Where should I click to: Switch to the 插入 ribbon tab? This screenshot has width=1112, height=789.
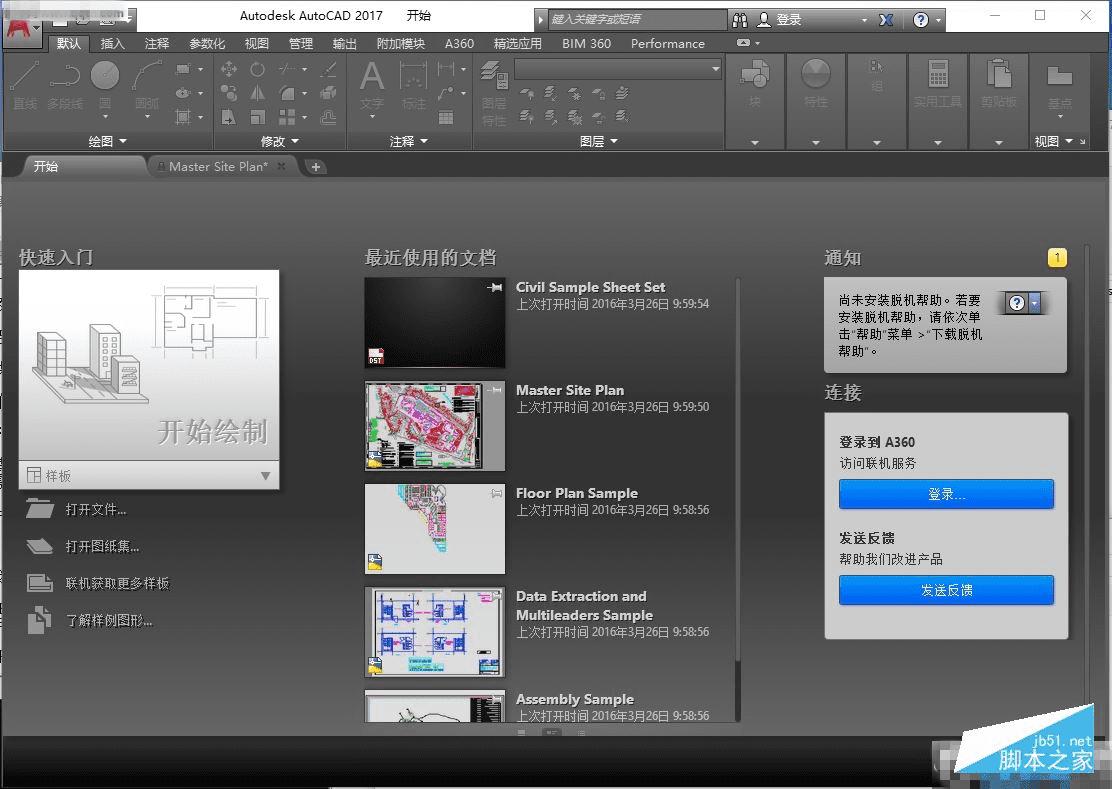tap(113, 44)
